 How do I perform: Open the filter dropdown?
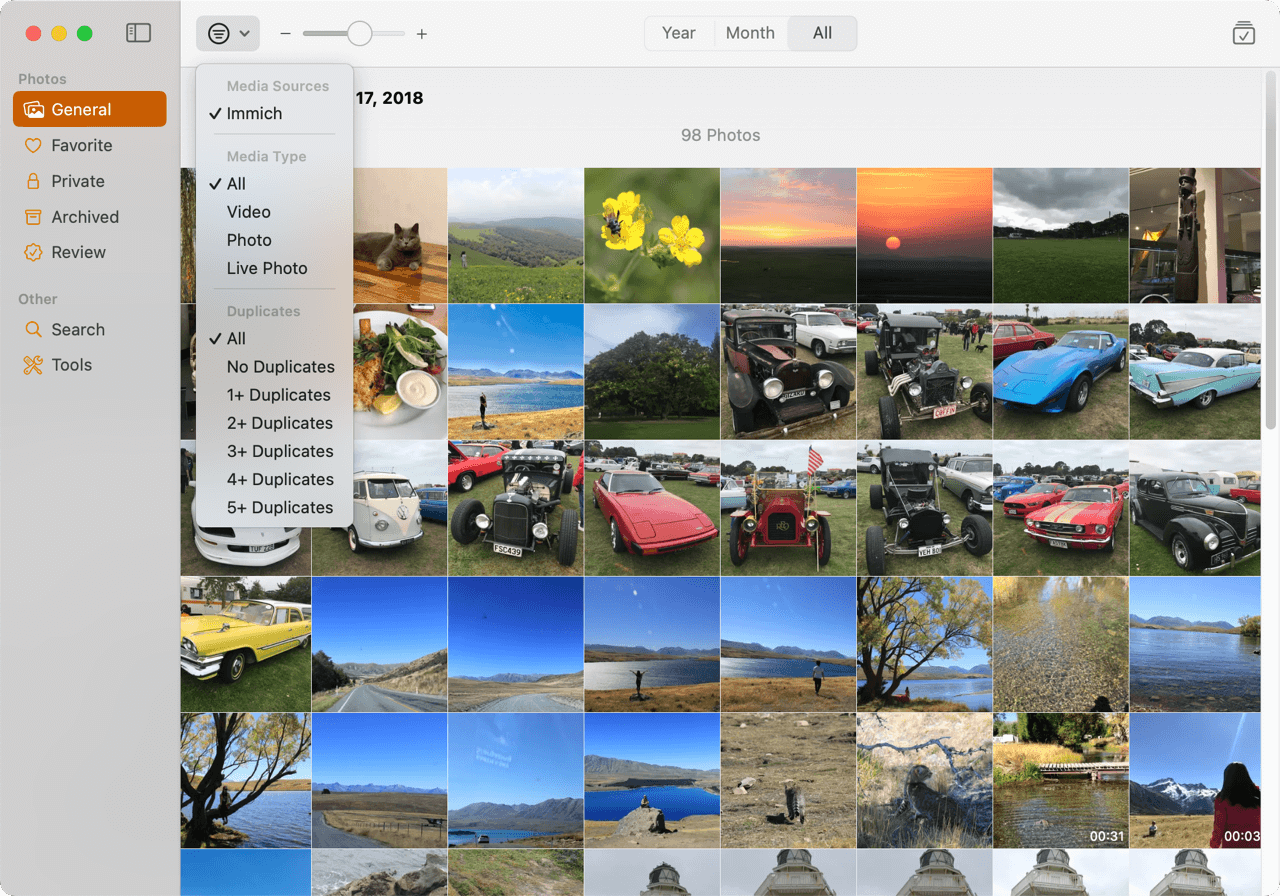point(228,32)
